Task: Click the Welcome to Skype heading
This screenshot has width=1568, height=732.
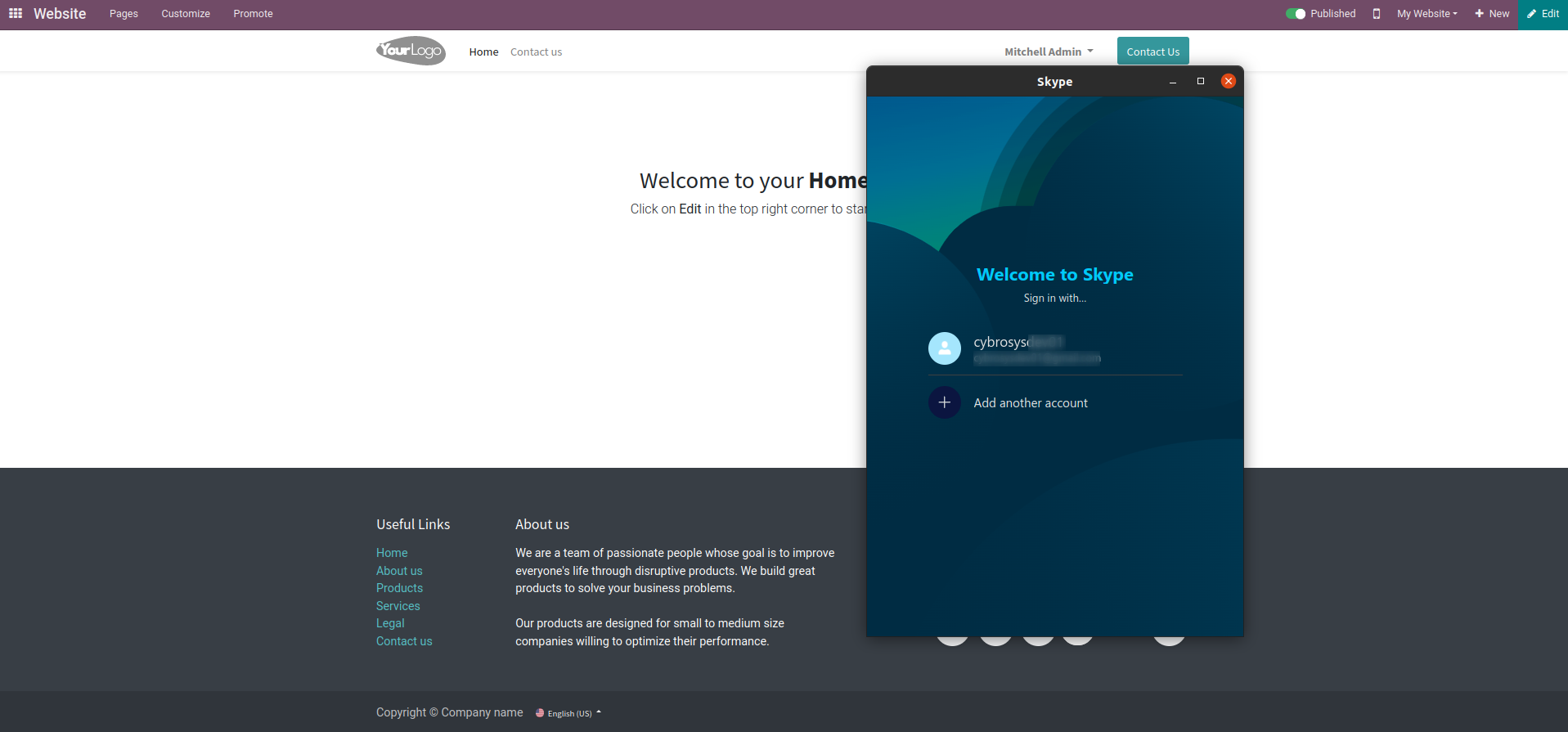Action: (1055, 275)
